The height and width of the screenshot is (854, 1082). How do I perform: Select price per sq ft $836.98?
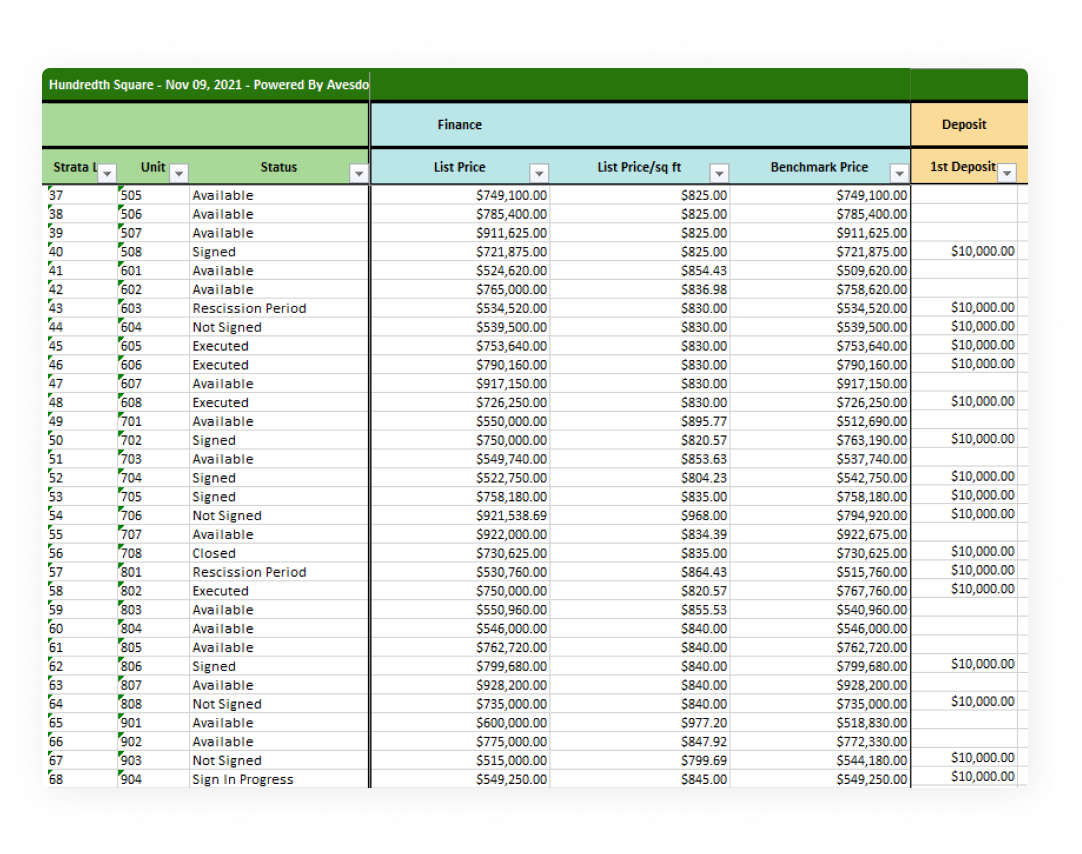[640, 289]
